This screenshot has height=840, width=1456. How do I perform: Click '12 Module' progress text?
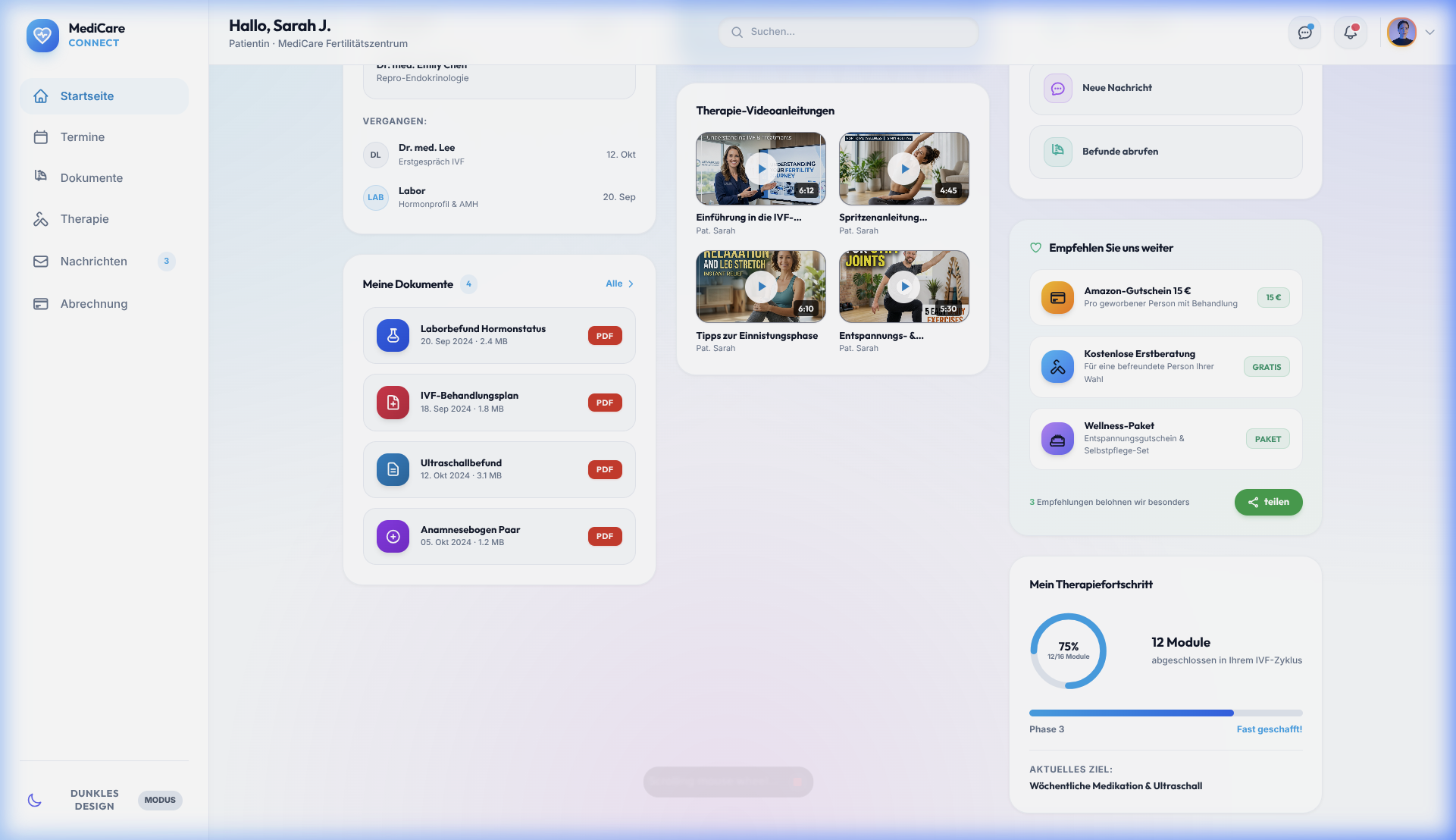(1181, 642)
